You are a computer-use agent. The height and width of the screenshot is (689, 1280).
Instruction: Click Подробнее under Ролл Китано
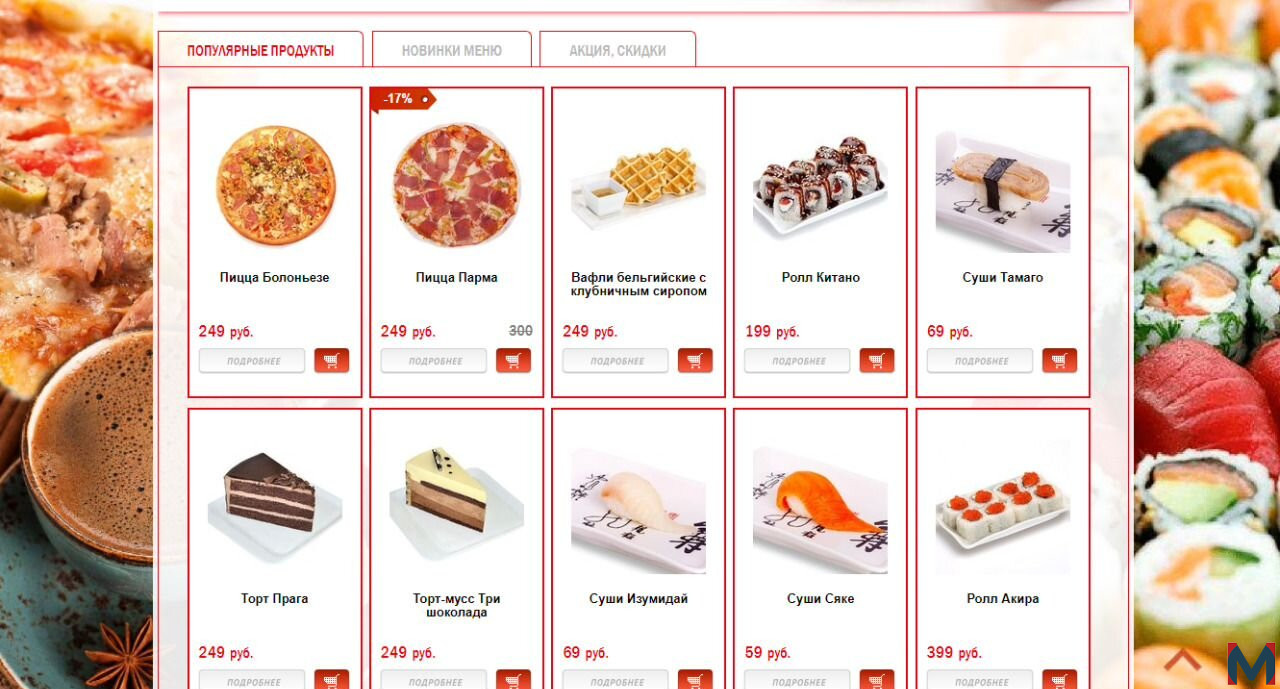pos(797,361)
